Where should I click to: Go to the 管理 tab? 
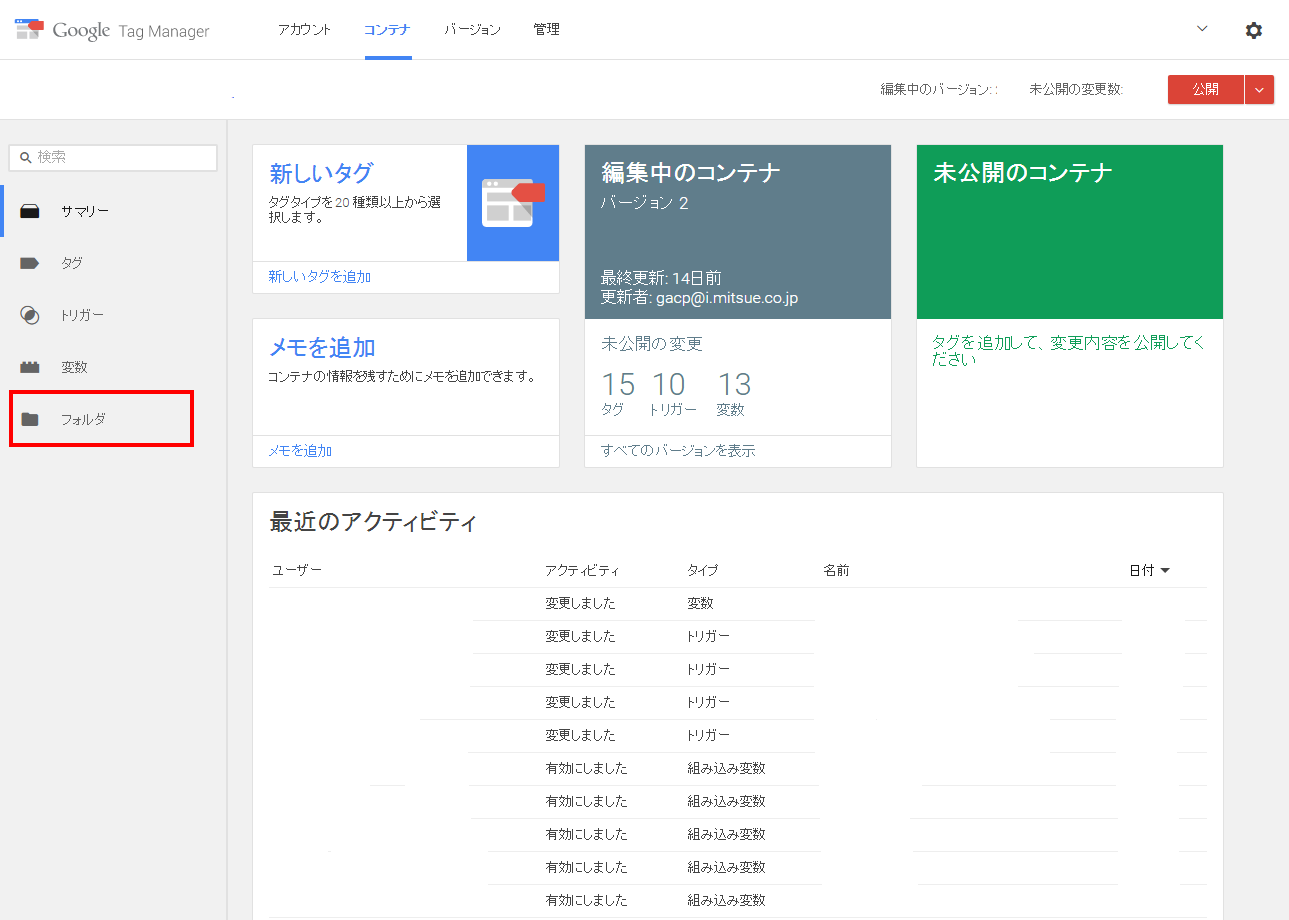tap(546, 30)
